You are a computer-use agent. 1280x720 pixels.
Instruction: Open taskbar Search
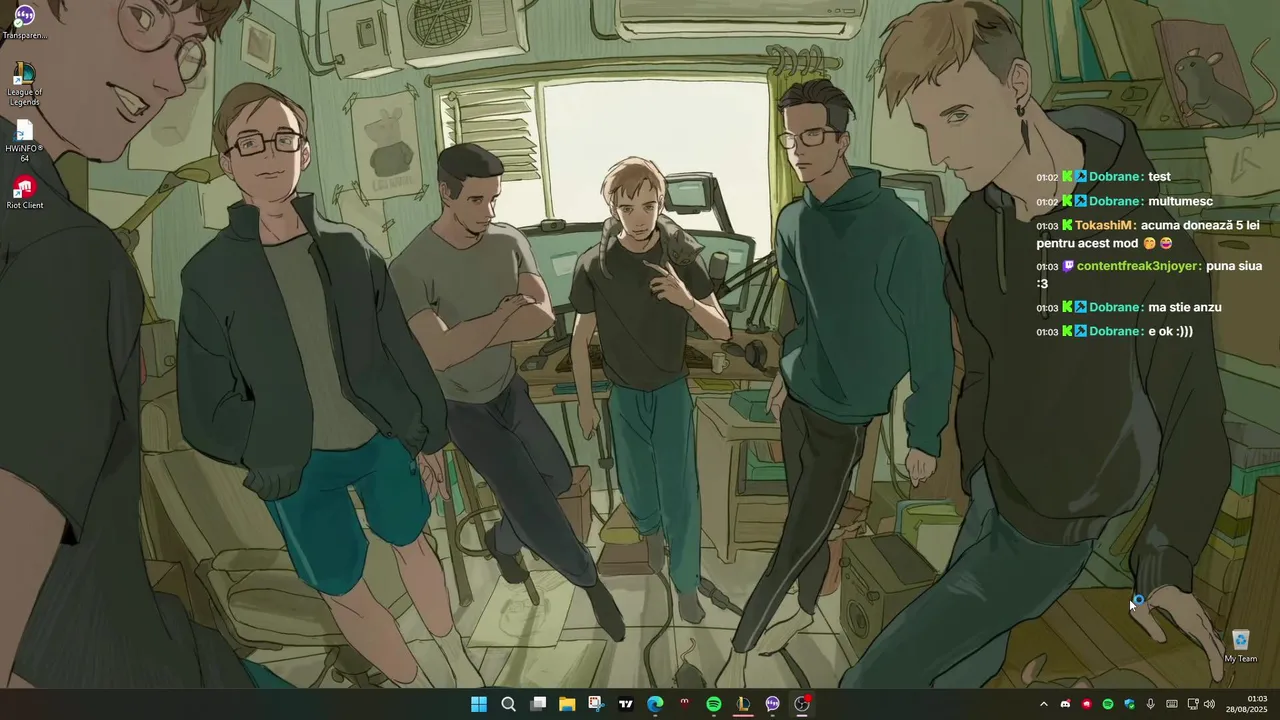click(x=508, y=704)
